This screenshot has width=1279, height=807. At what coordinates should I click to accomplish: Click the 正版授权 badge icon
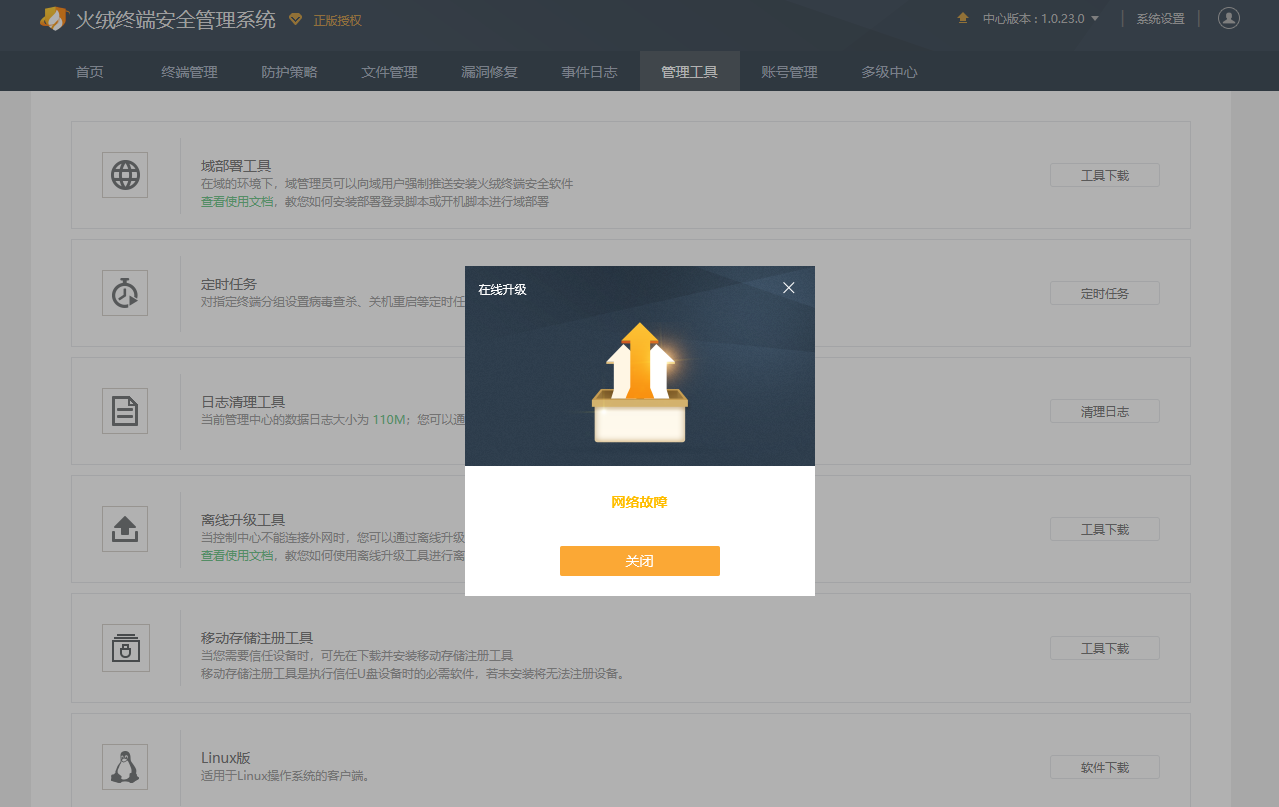[x=293, y=19]
